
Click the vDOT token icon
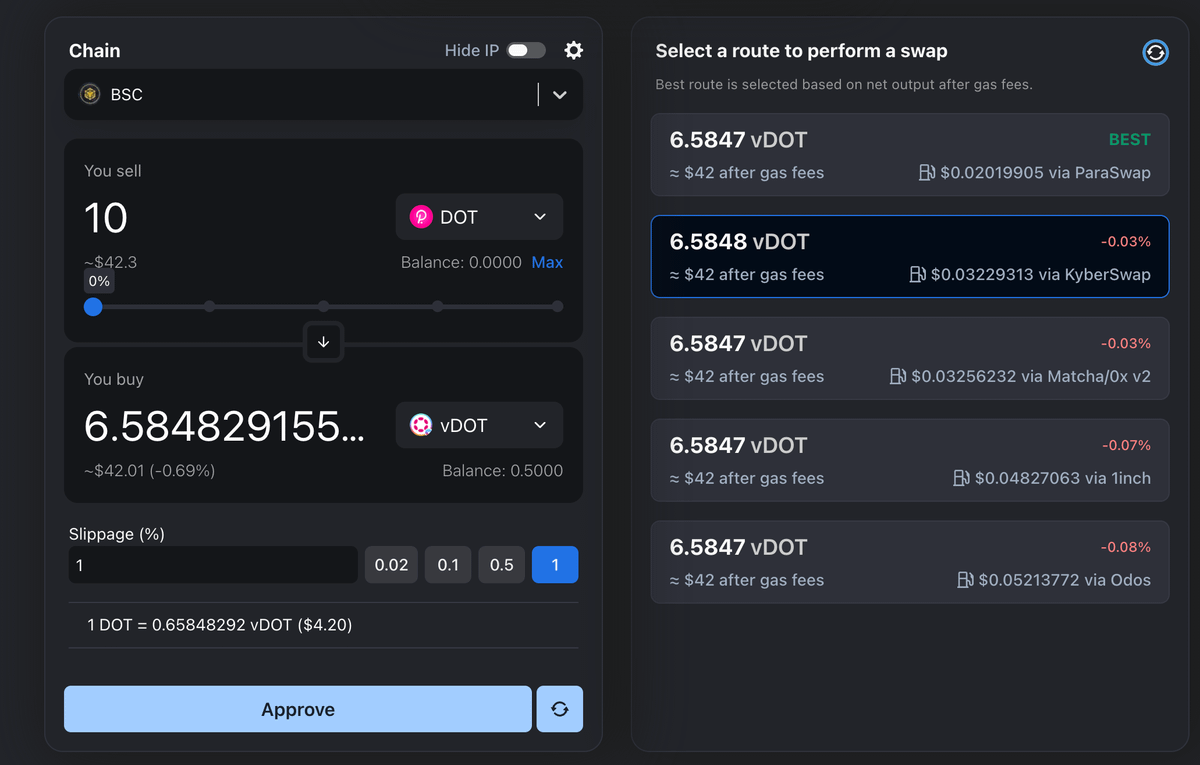point(421,425)
